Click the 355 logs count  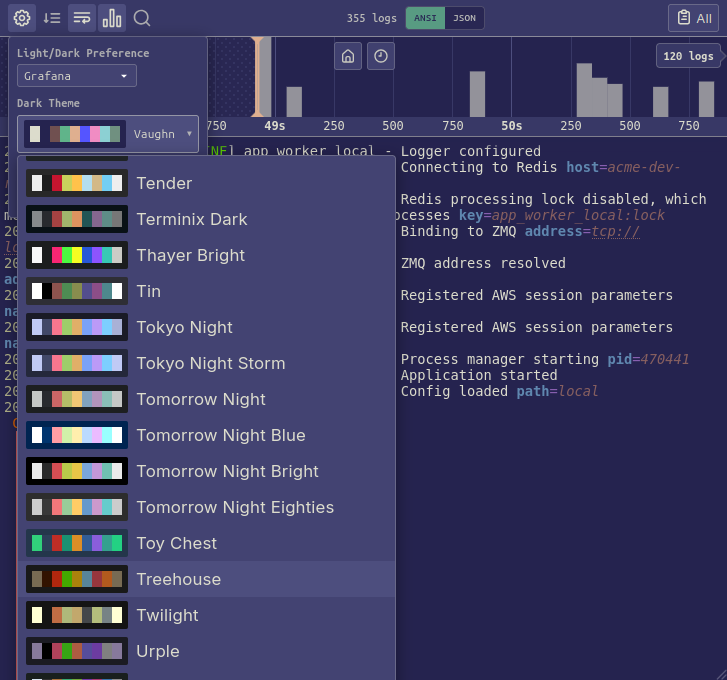coord(371,18)
